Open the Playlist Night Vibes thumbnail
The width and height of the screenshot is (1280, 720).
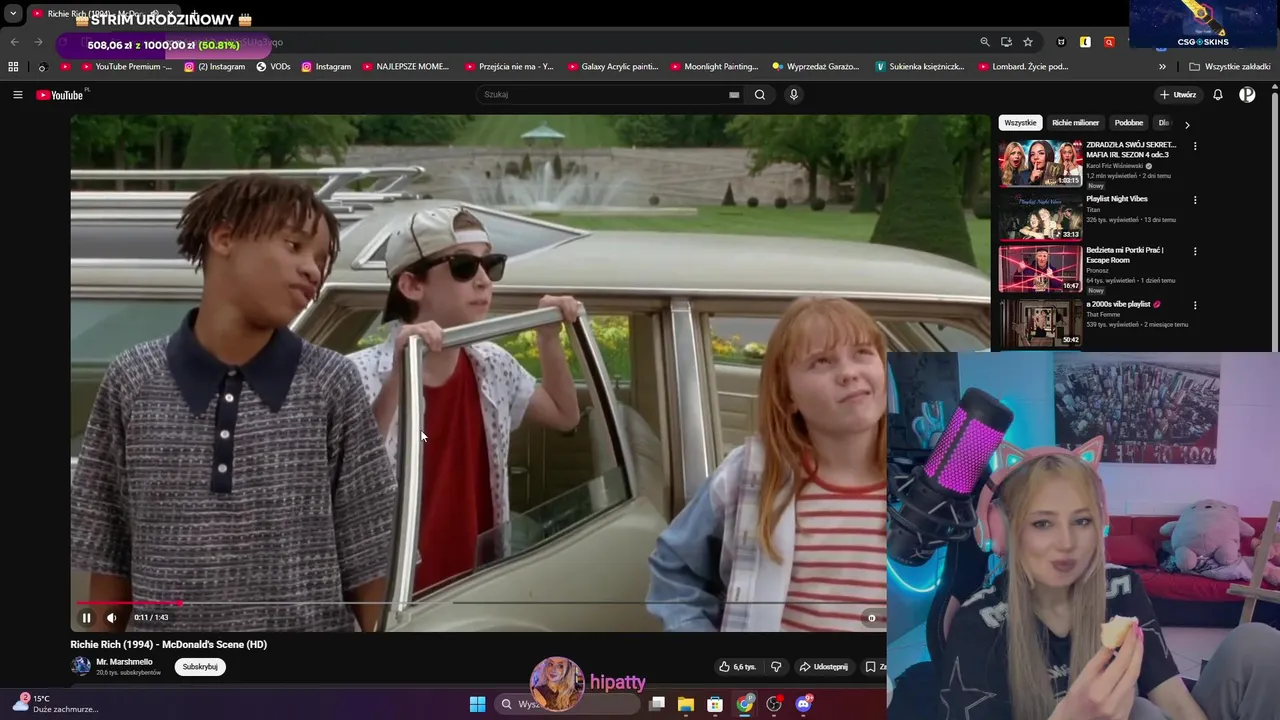(x=1040, y=217)
